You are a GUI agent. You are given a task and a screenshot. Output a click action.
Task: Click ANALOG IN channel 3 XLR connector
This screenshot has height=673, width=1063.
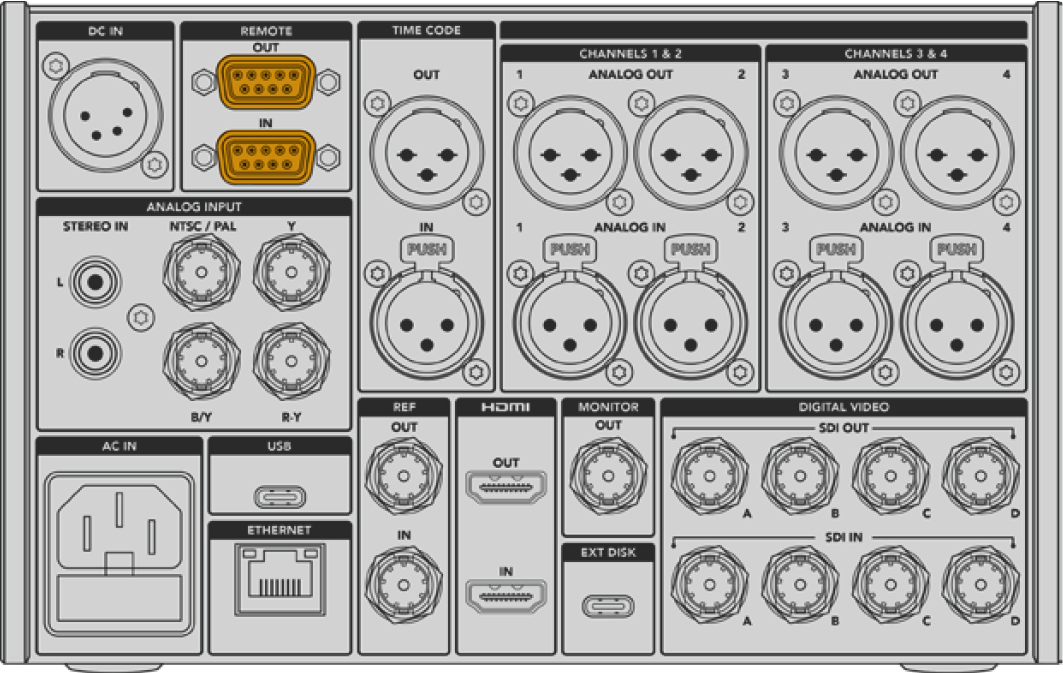pos(836,323)
